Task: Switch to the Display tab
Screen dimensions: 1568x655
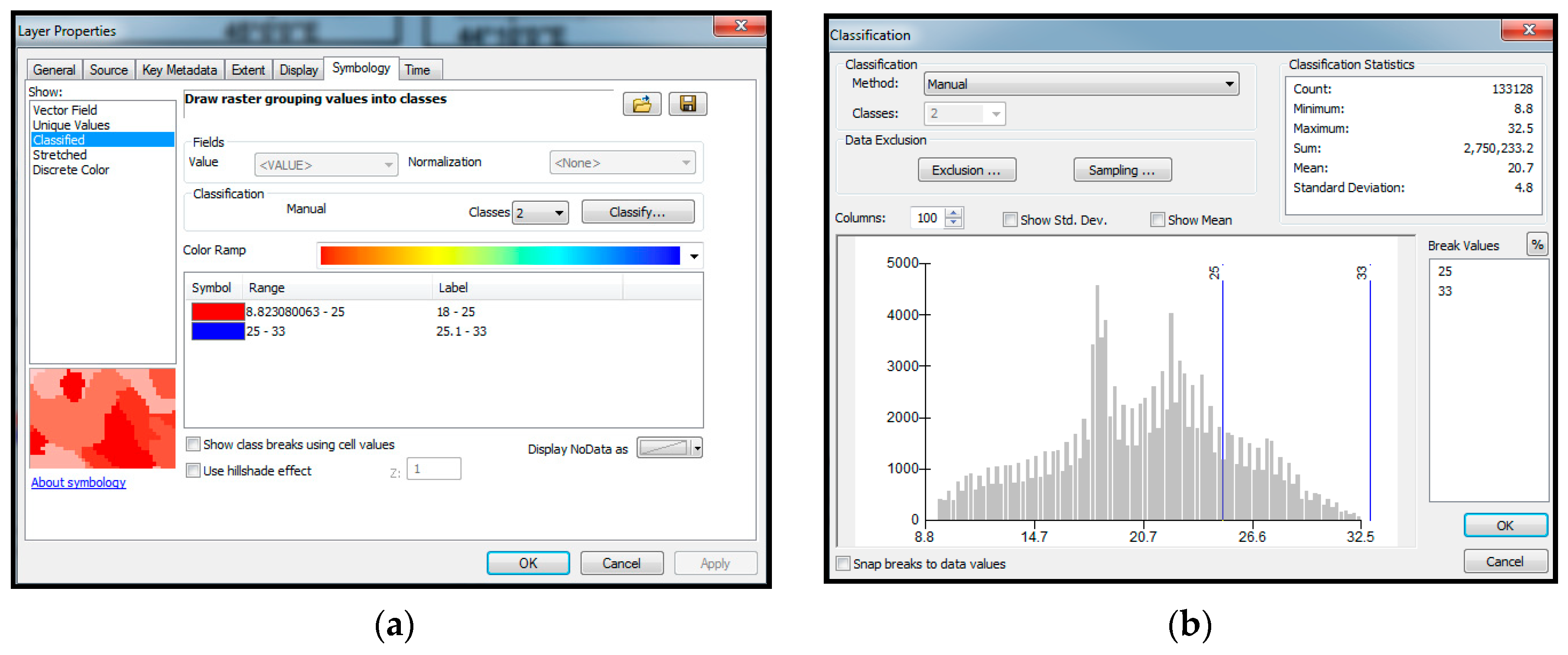Action: click(x=298, y=70)
